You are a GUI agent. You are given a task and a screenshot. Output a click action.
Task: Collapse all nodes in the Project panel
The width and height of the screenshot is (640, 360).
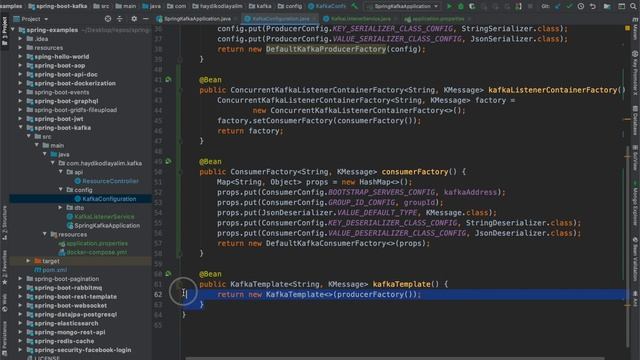tap(120, 19)
